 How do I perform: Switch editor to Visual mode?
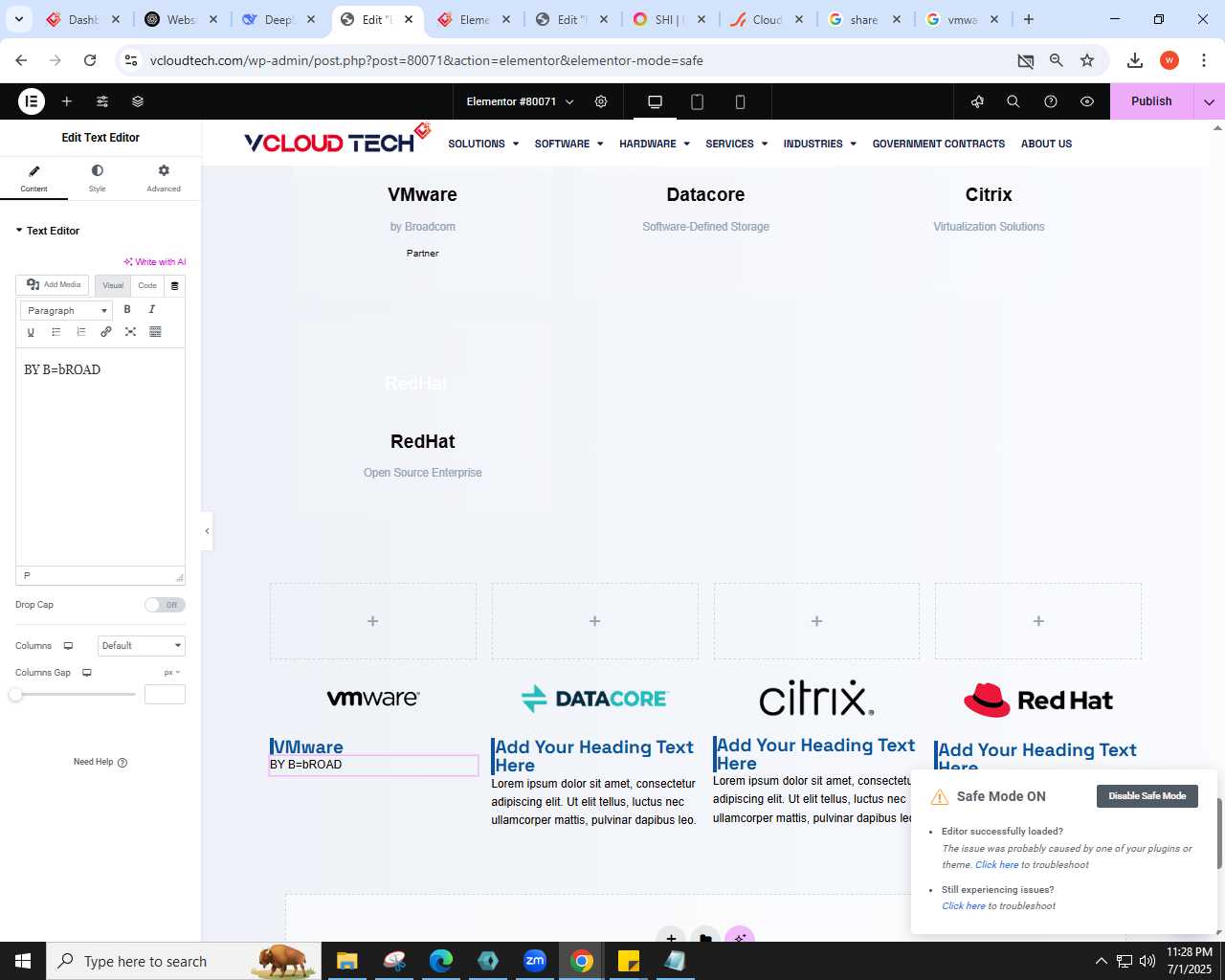click(x=113, y=285)
